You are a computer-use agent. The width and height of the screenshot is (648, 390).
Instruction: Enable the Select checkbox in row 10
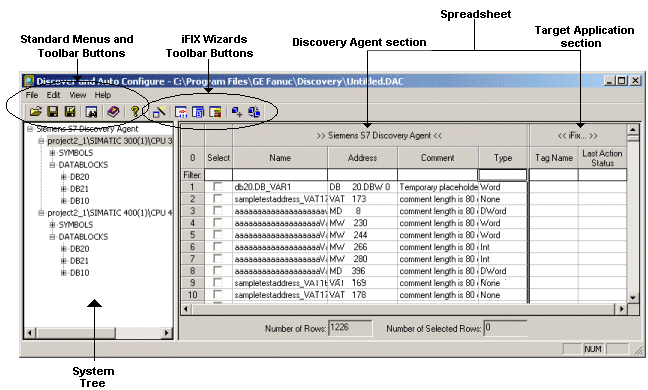click(217, 295)
